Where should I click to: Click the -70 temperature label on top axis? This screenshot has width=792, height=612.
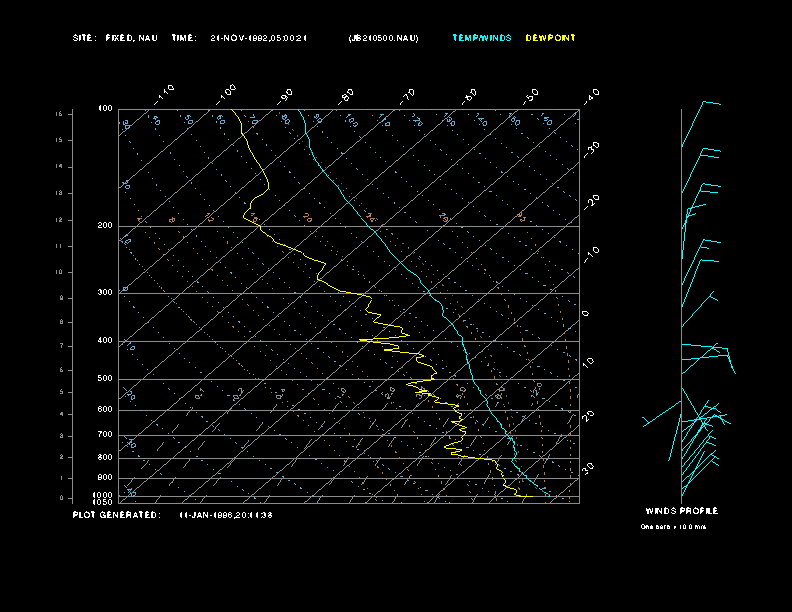(x=408, y=97)
